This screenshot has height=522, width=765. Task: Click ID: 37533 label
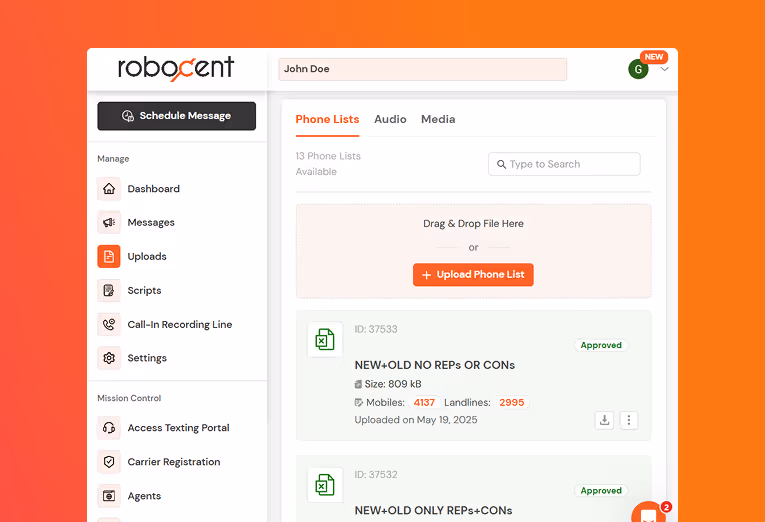(x=376, y=329)
